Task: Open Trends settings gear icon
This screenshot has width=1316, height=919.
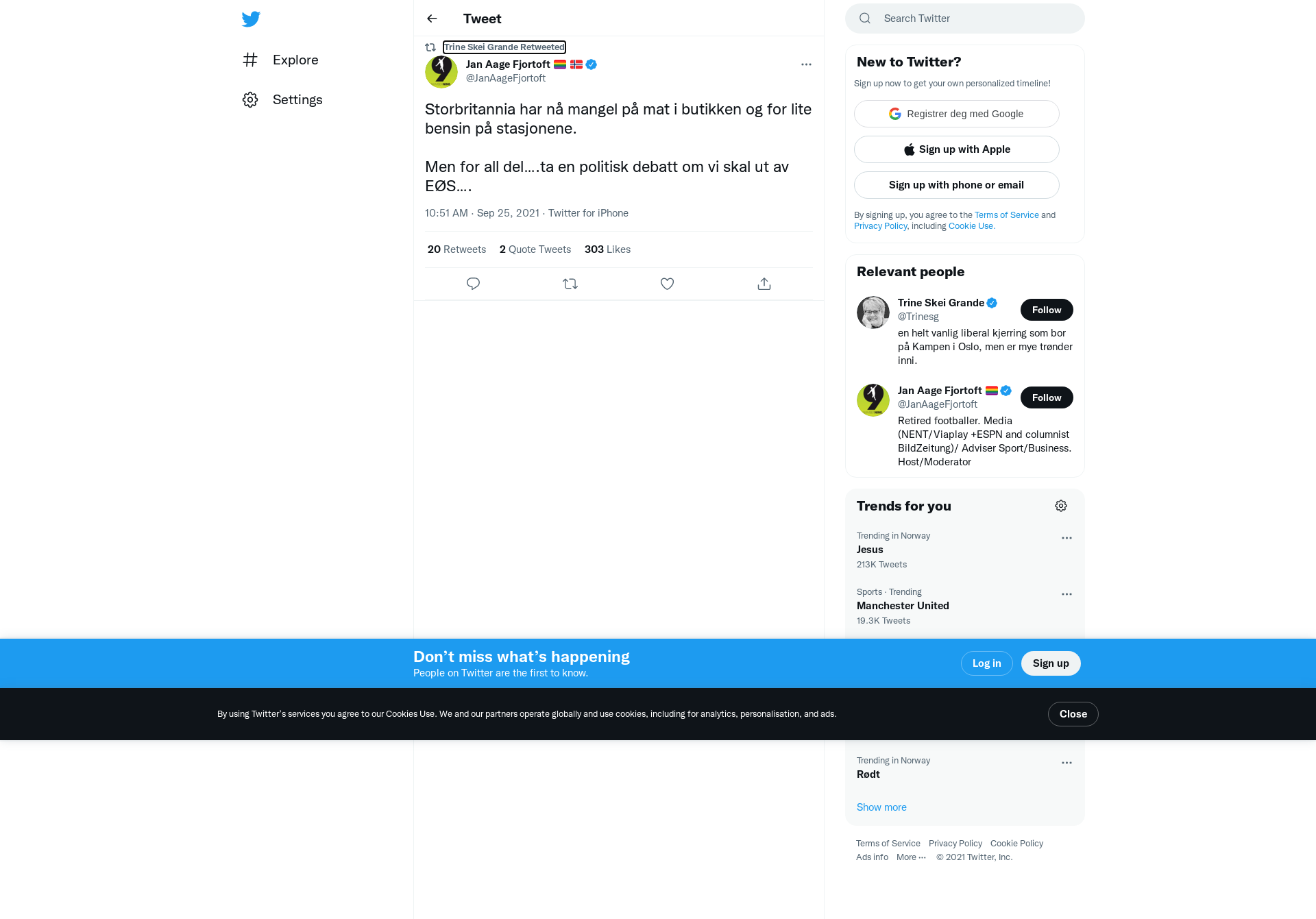Action: click(1061, 506)
